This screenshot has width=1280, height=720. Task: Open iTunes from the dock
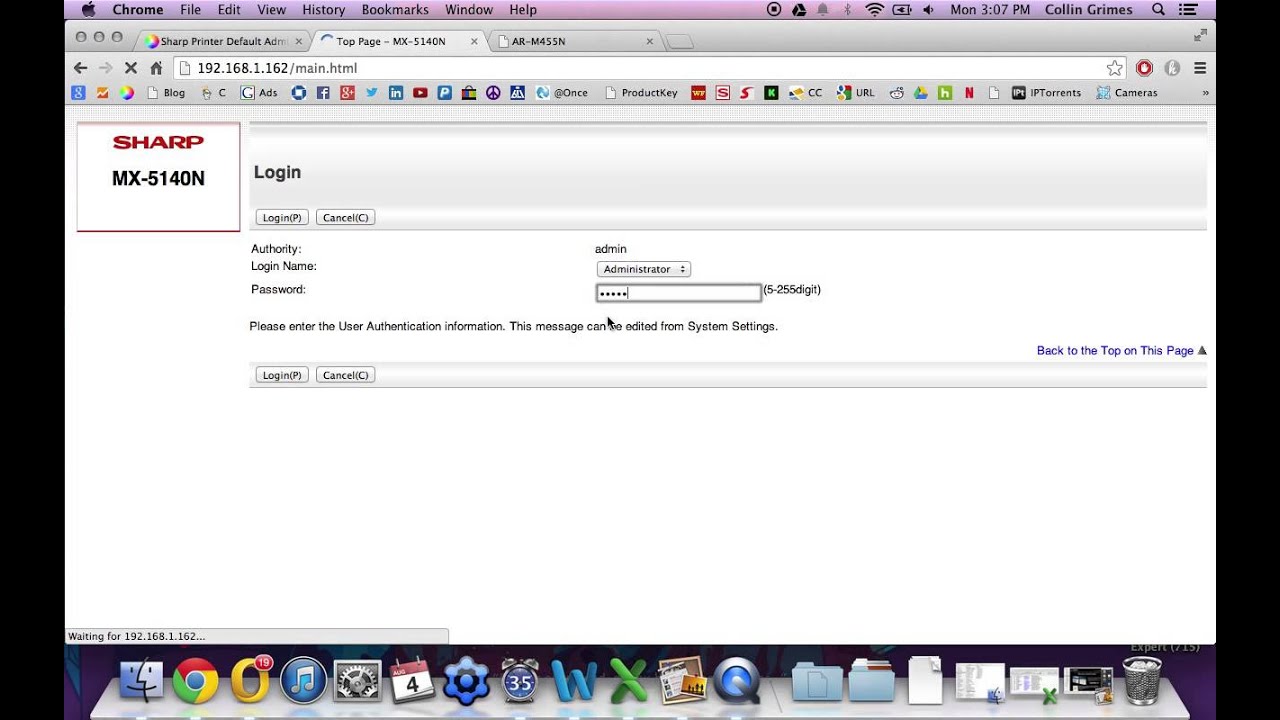pyautogui.click(x=304, y=682)
